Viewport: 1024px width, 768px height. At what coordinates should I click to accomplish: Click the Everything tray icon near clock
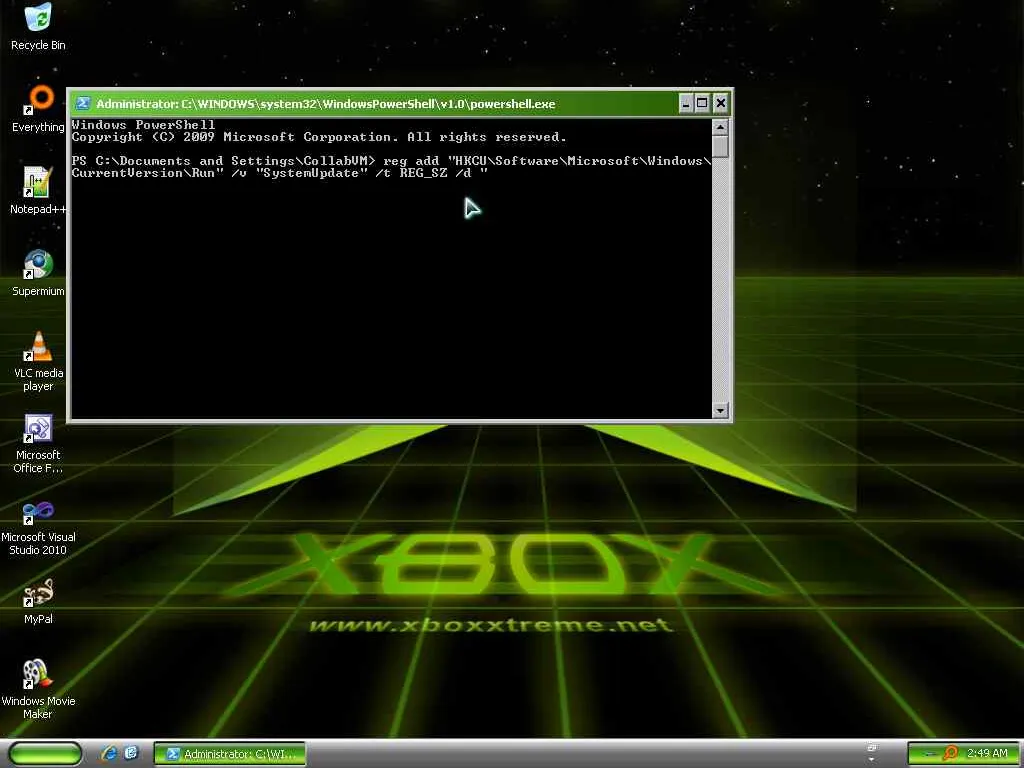950,753
